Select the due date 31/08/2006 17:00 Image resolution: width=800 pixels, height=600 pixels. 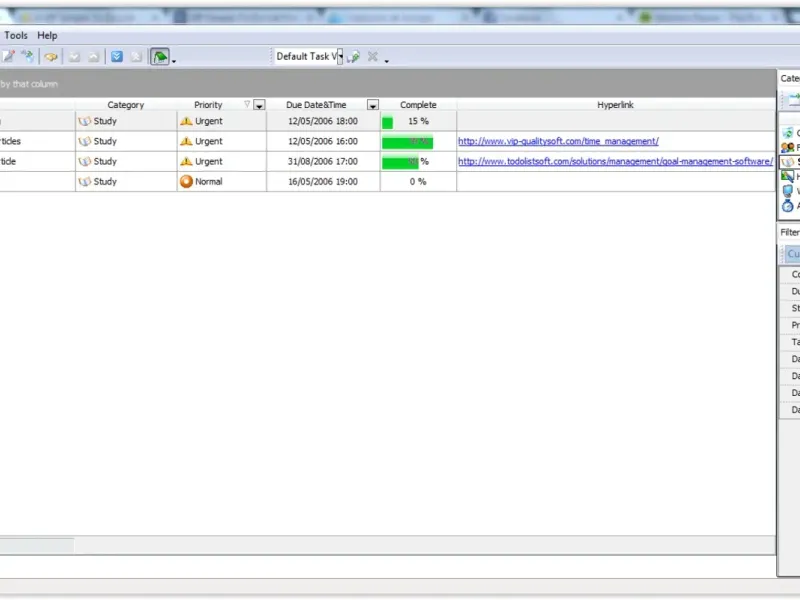coord(322,162)
